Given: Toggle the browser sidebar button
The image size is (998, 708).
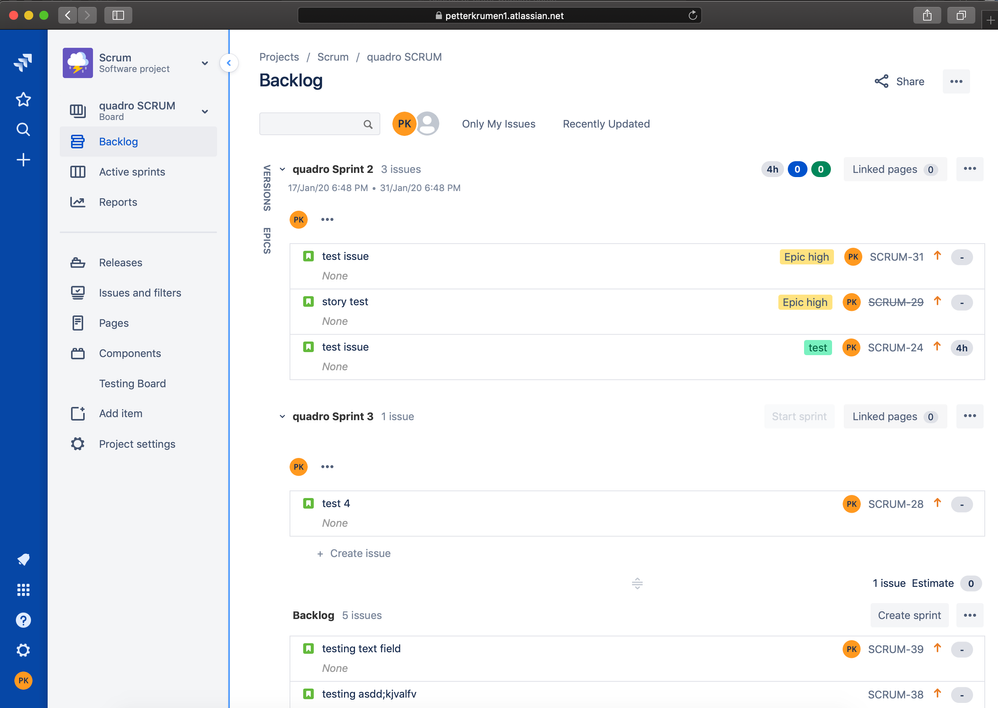Looking at the screenshot, I should pyautogui.click(x=118, y=15).
